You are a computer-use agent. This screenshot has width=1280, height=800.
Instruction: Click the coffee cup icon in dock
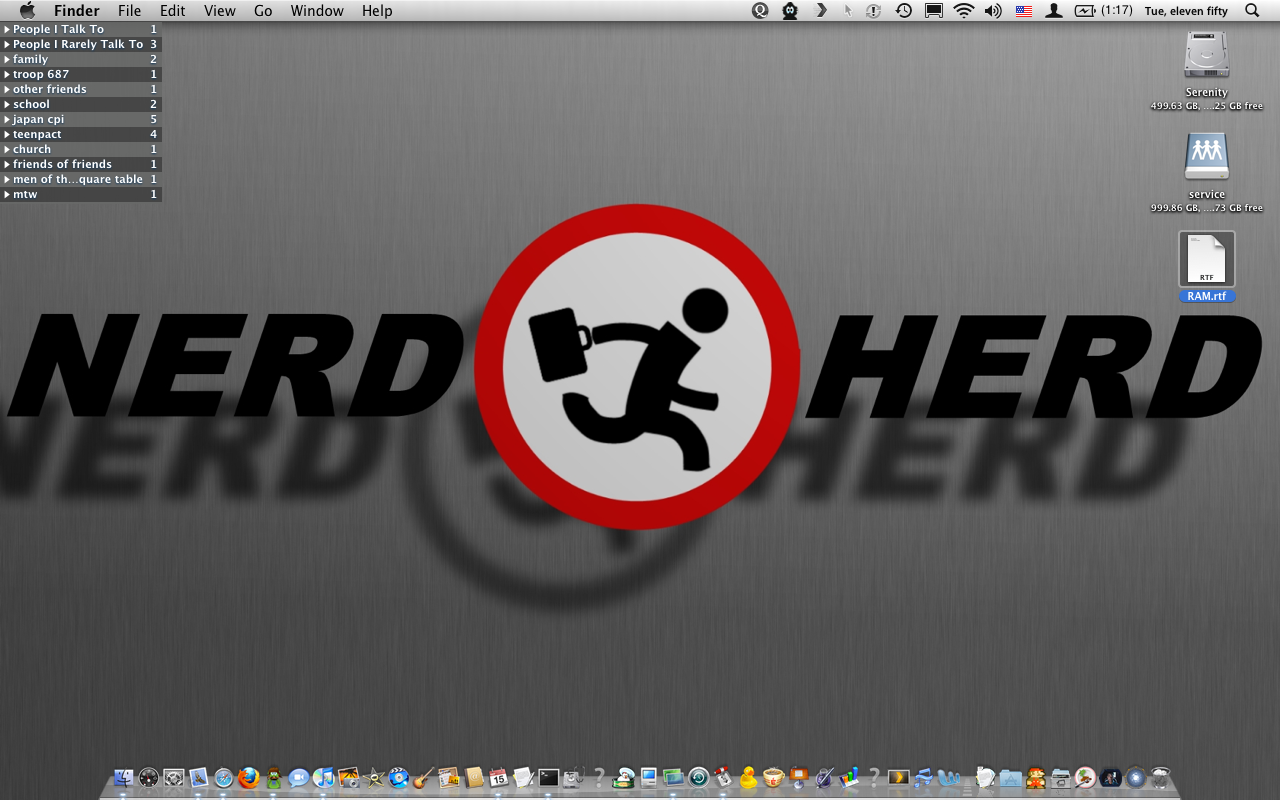[773, 777]
